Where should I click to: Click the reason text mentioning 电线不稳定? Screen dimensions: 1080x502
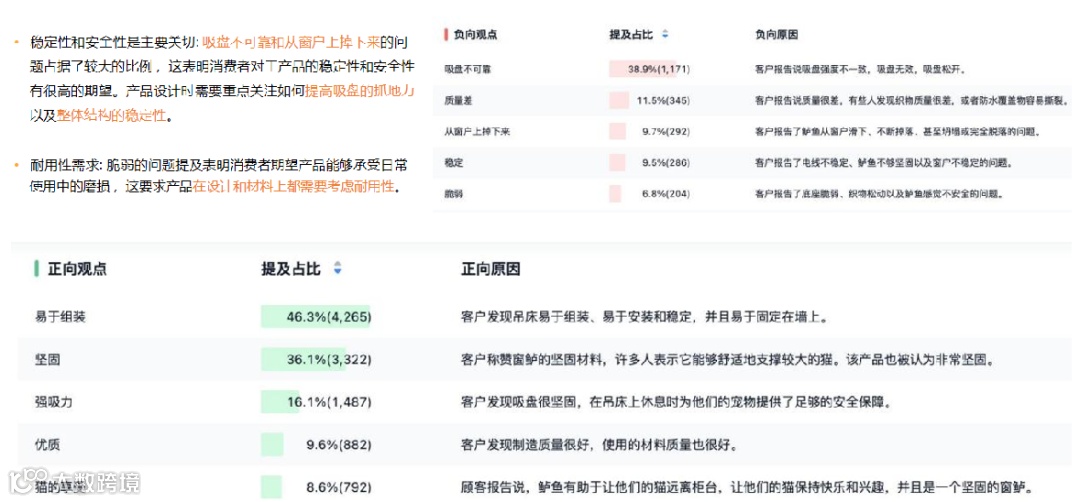(884, 163)
